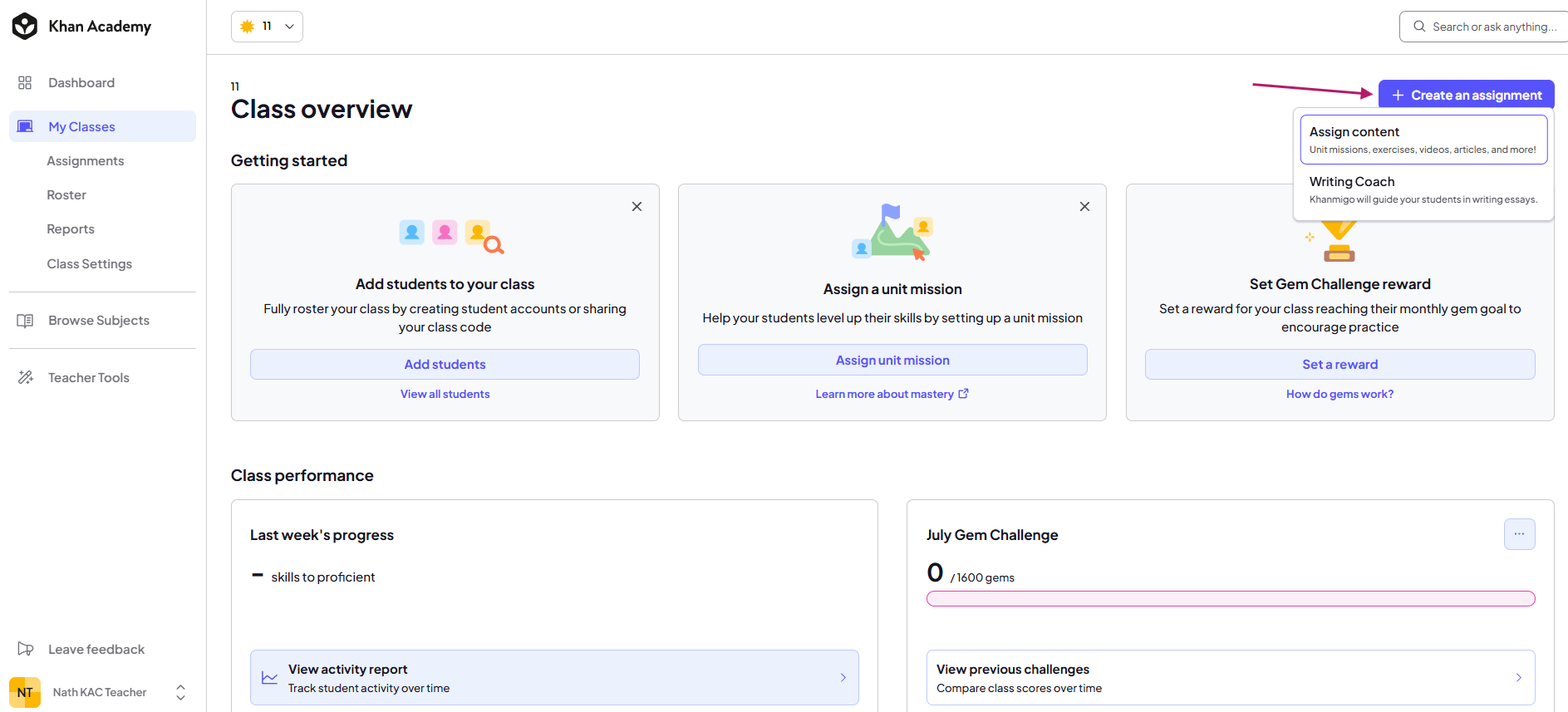Click the search magnifier icon
Viewport: 1568px width, 712px height.
coord(1419,27)
